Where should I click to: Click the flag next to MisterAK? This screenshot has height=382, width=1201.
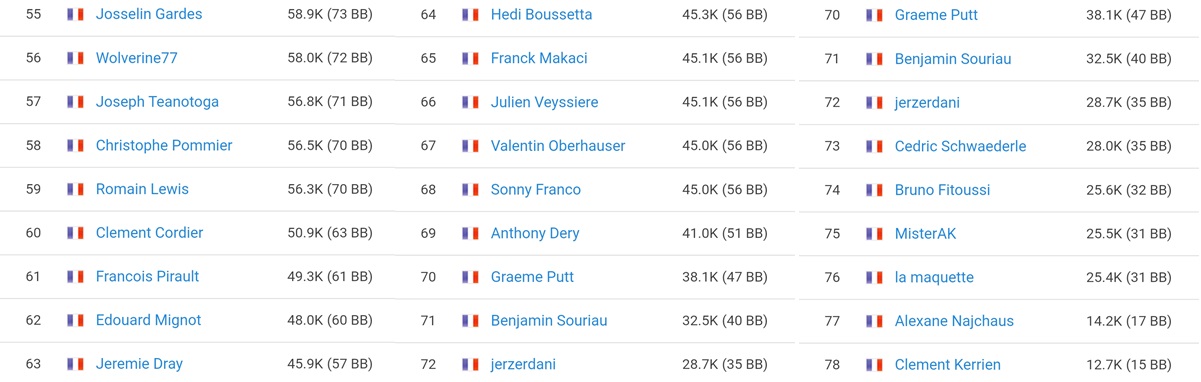coord(874,233)
